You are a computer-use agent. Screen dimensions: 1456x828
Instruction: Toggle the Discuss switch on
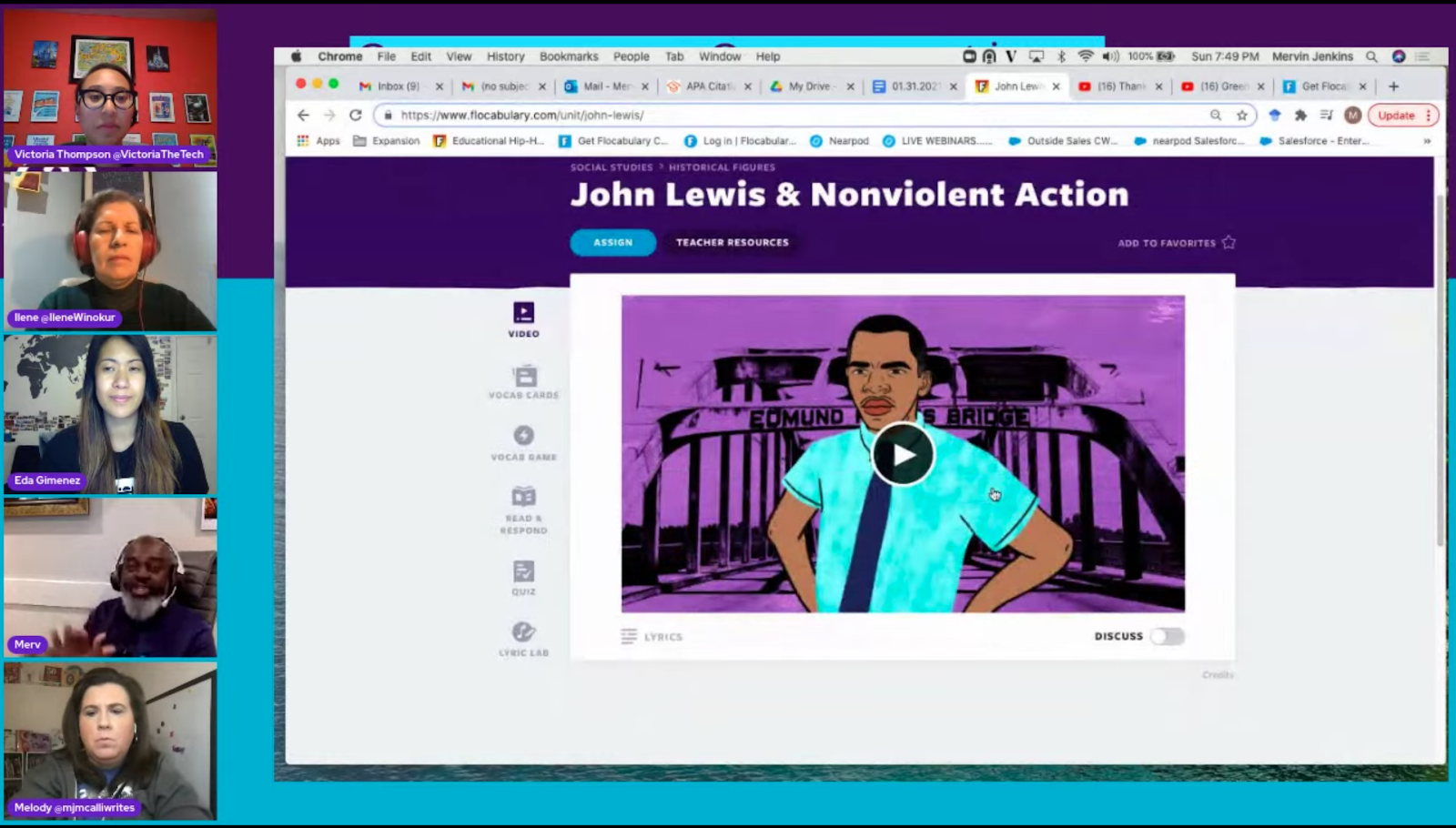[x=1168, y=636]
